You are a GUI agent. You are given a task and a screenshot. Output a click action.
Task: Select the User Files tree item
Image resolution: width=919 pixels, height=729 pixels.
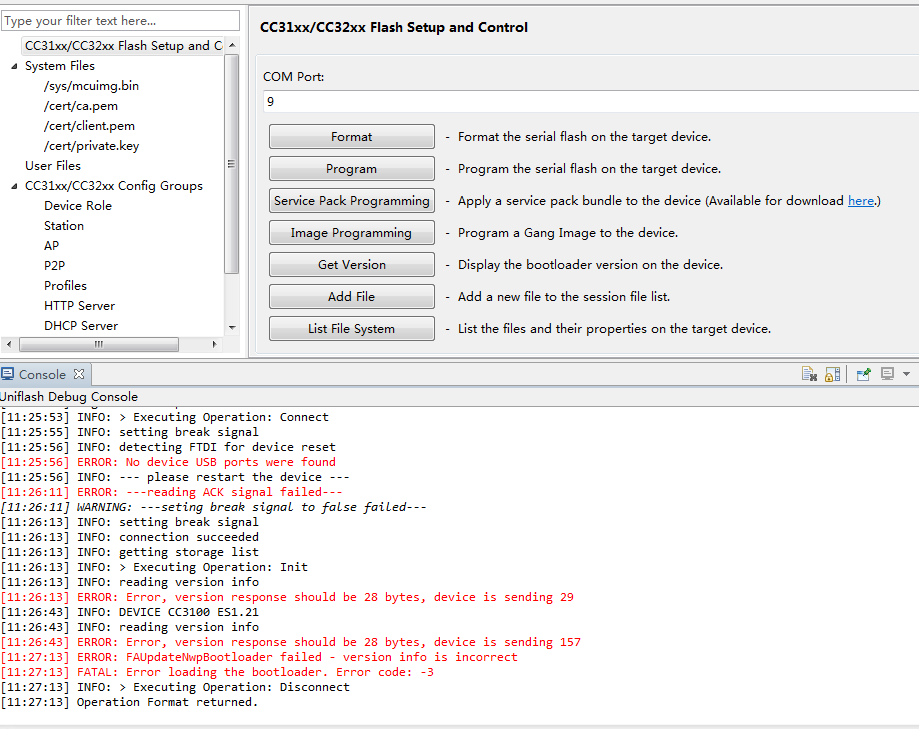tap(53, 166)
